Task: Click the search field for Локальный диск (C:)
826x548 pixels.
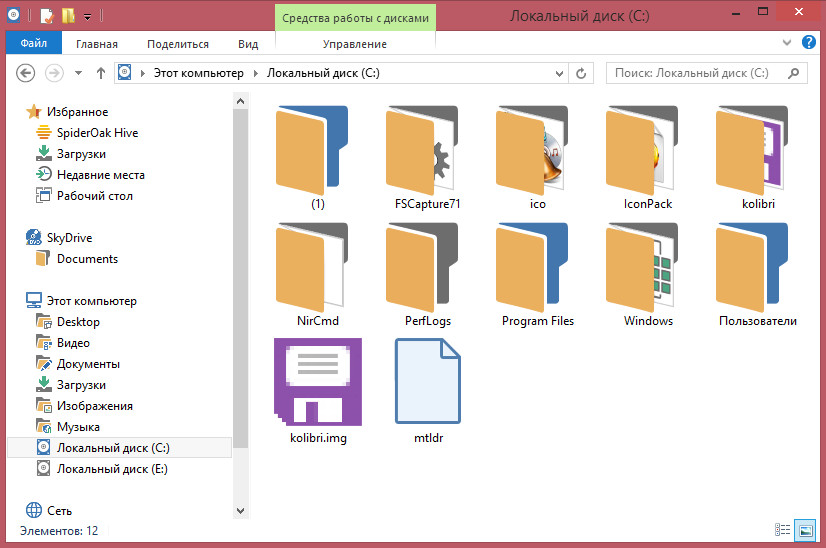Action: (706, 73)
